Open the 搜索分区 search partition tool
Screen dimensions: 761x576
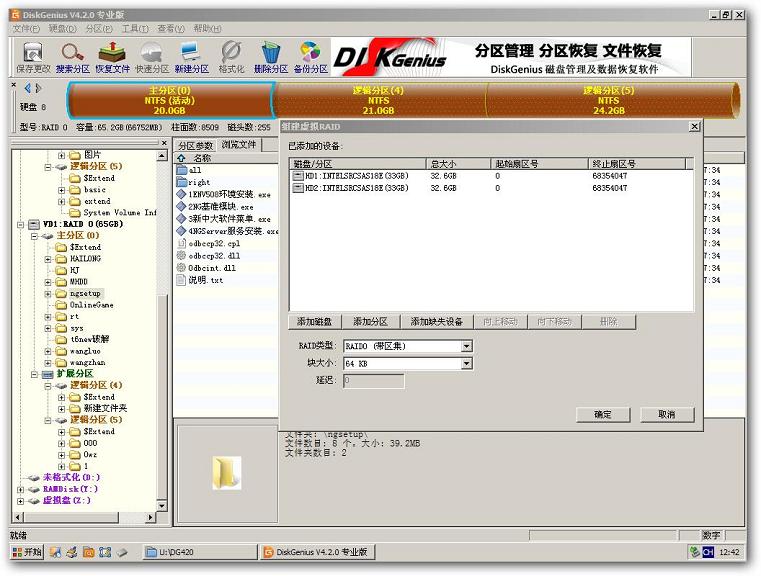point(72,57)
